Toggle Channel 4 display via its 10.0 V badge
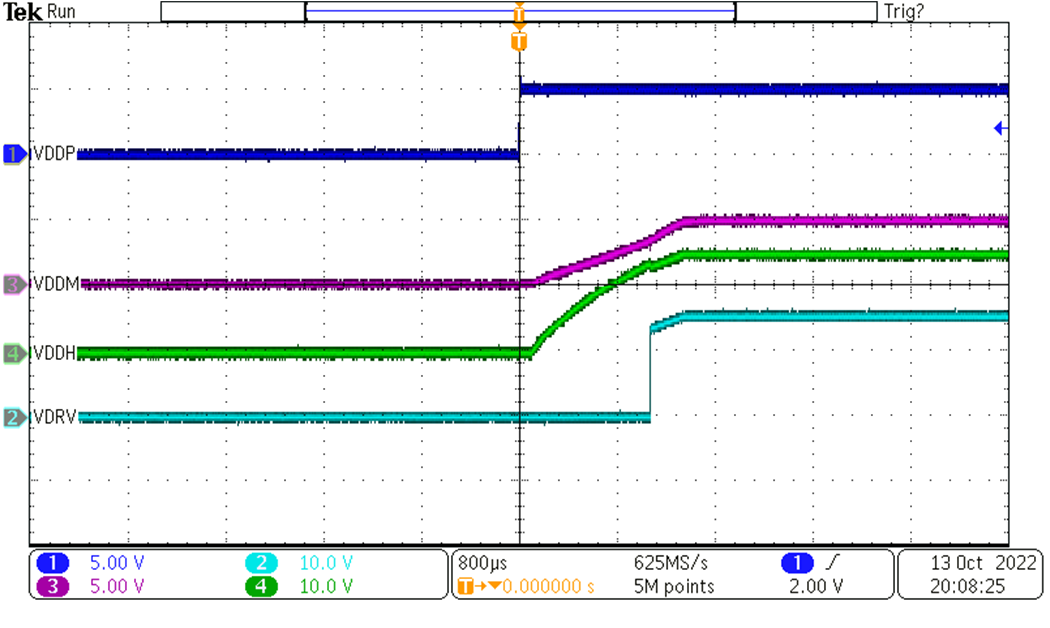The width and height of the screenshot is (1050, 628). pos(260,588)
